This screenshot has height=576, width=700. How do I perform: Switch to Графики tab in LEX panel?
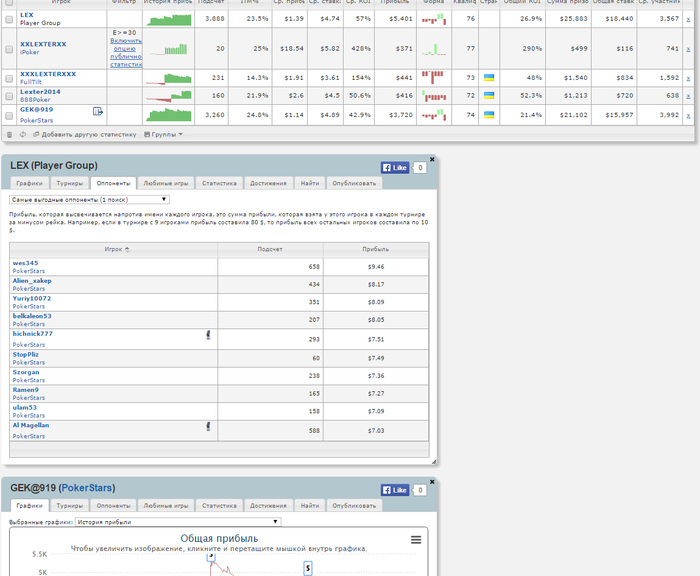tap(29, 183)
